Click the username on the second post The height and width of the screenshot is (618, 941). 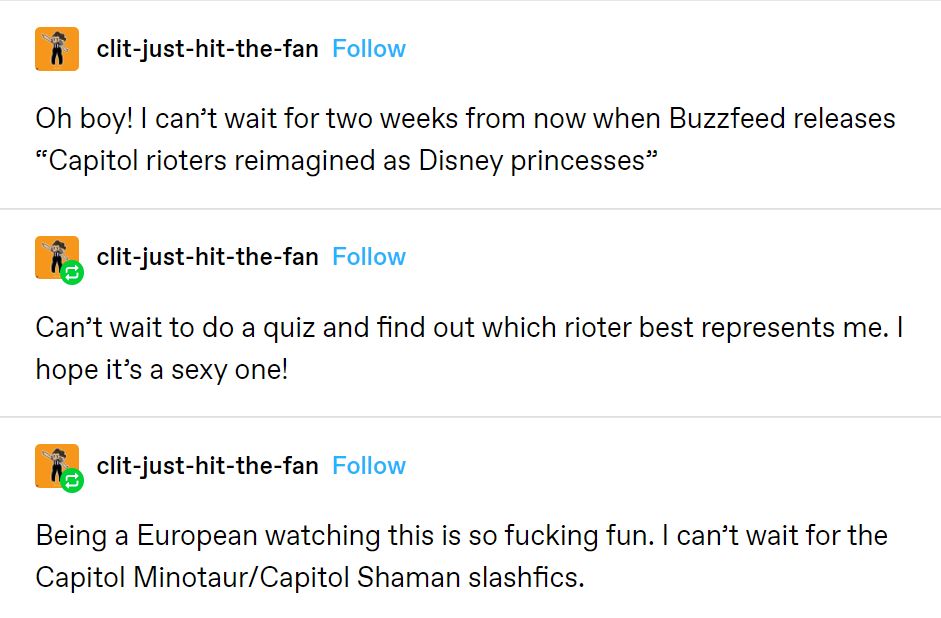(207, 257)
